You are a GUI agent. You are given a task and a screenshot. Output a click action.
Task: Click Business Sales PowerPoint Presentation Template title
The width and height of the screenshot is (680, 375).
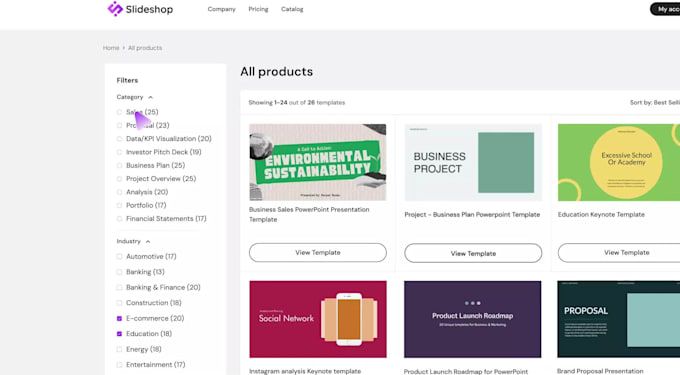[309, 215]
